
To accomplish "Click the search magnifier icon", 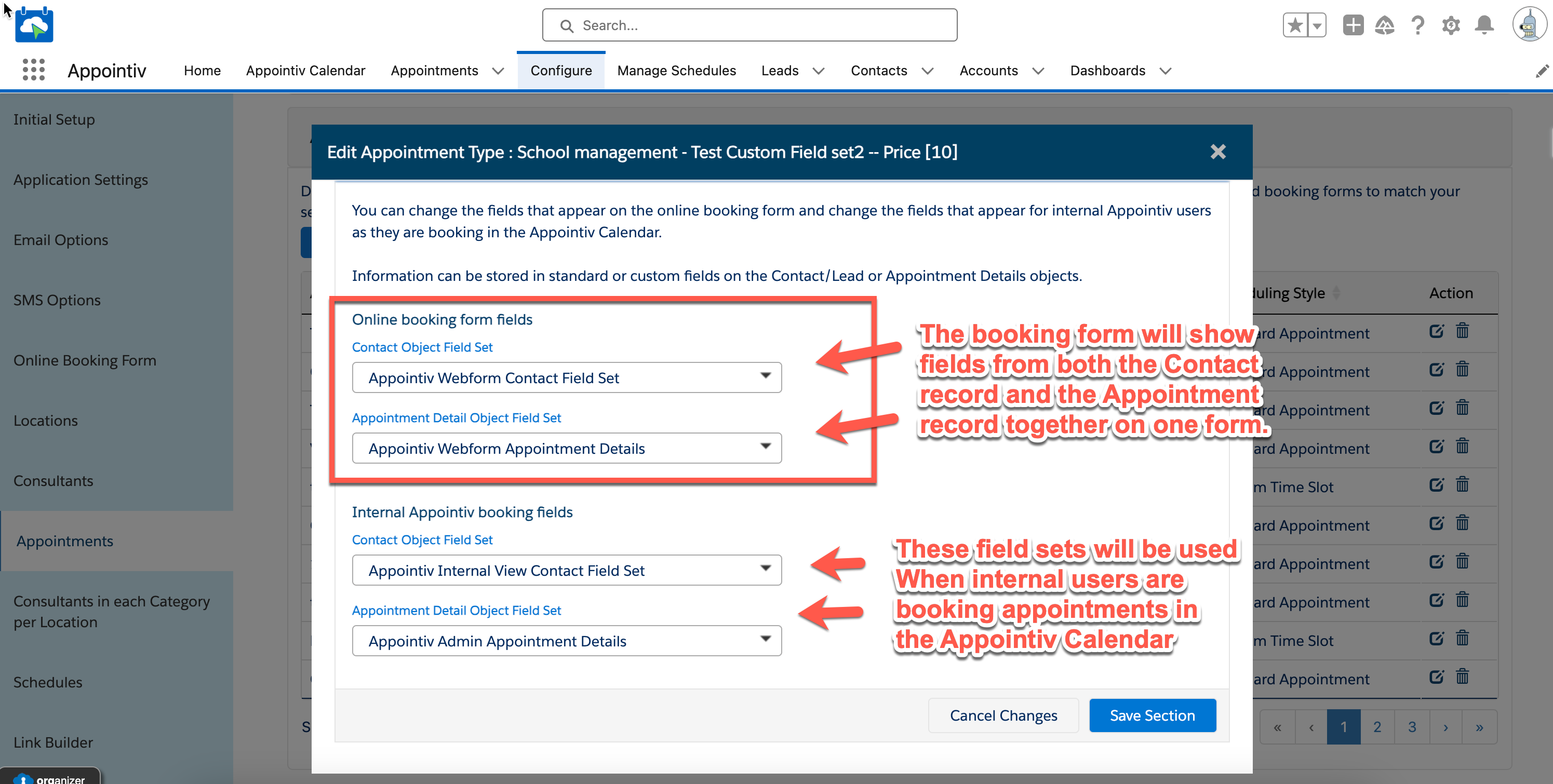I will pyautogui.click(x=566, y=26).
